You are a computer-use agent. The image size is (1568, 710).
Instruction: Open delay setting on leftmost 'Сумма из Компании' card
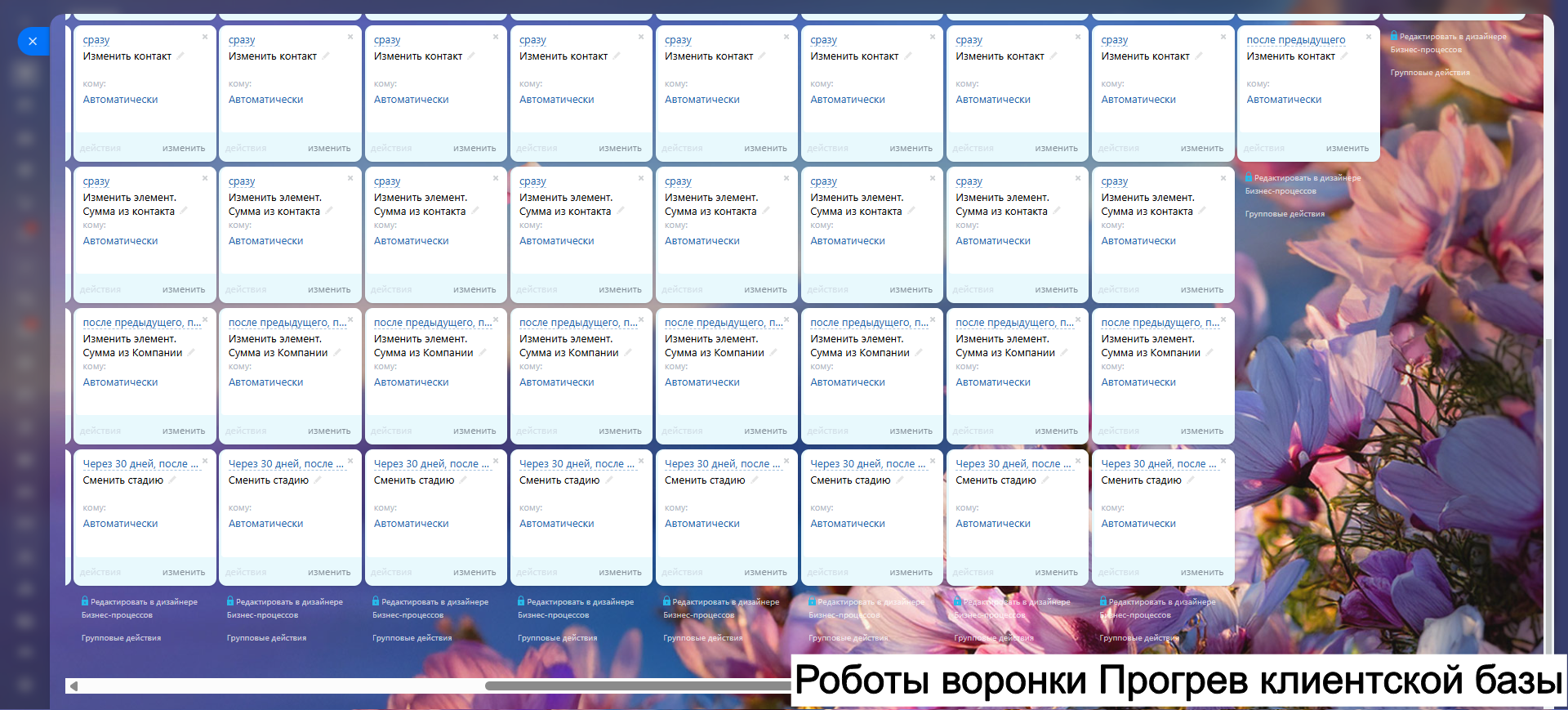coord(141,323)
